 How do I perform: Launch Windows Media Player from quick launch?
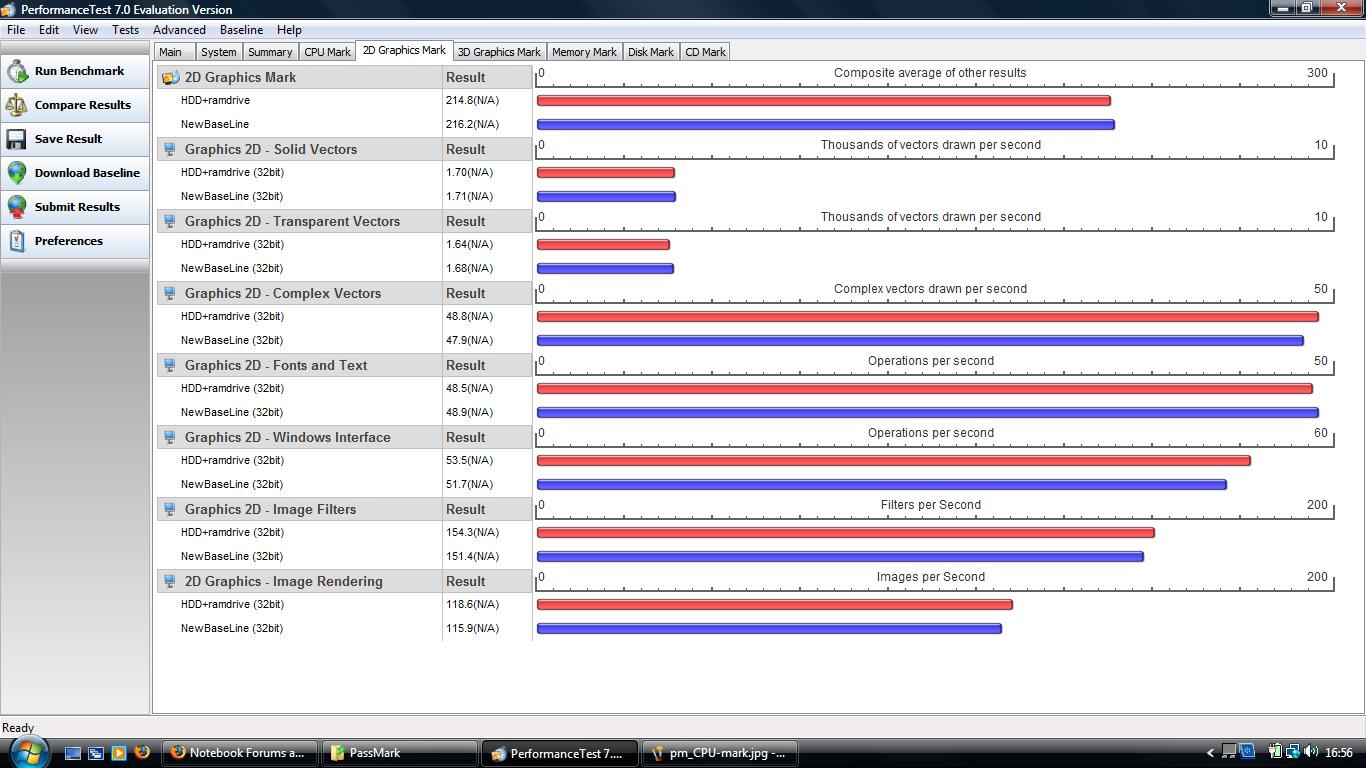tap(119, 753)
